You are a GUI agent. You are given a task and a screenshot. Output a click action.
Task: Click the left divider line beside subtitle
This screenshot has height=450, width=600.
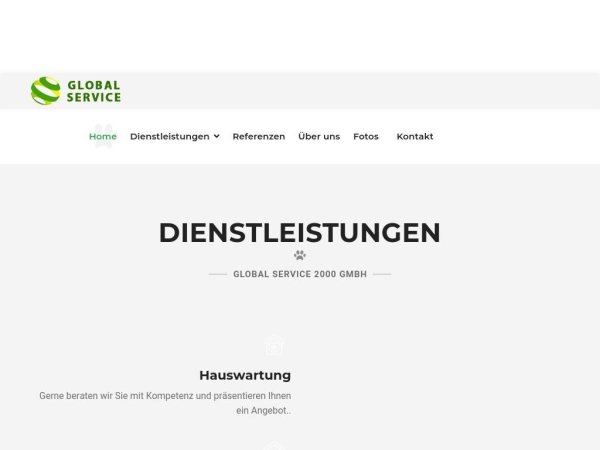pyautogui.click(x=218, y=274)
